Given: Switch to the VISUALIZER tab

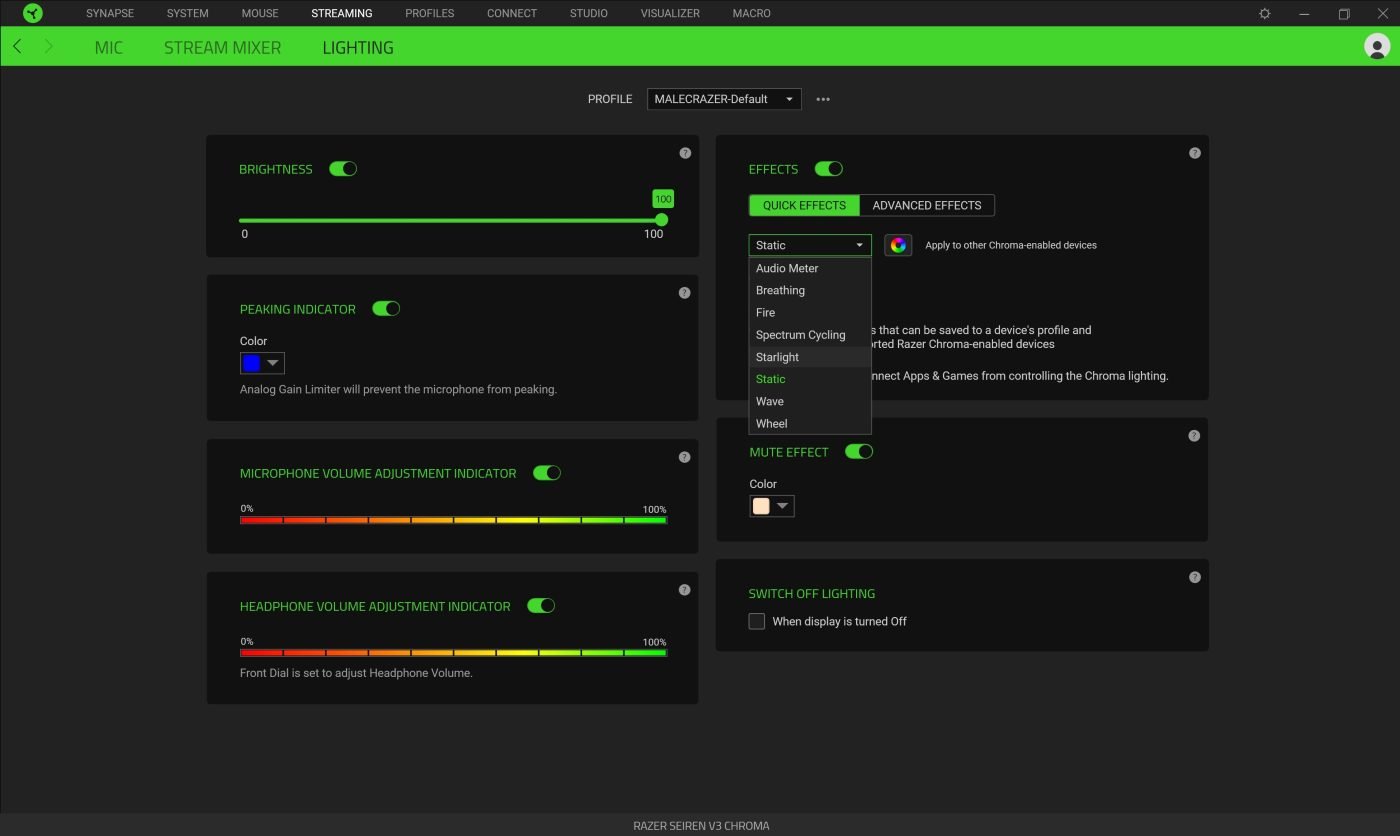Looking at the screenshot, I should (670, 13).
